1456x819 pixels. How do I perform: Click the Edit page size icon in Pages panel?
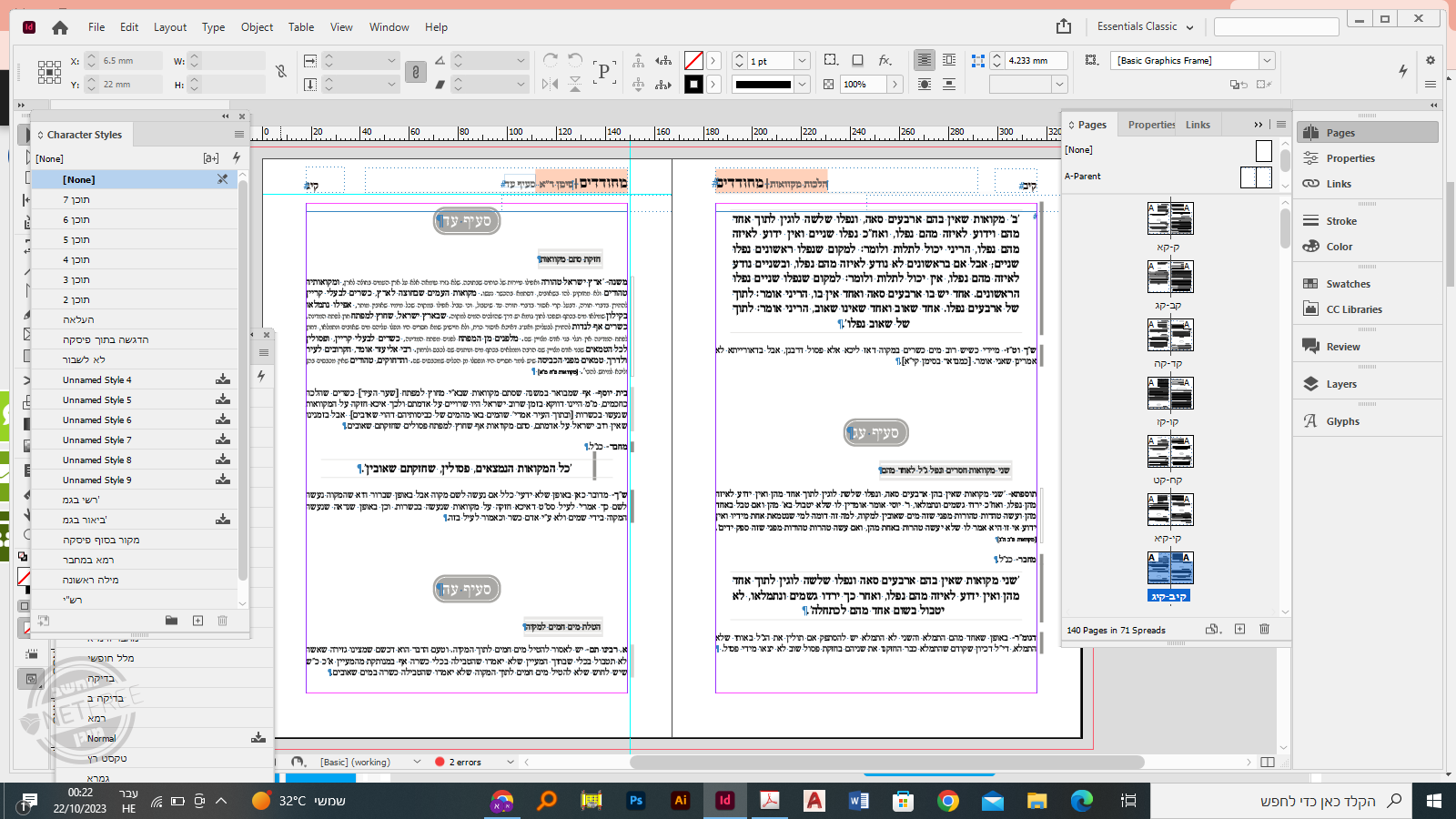(1212, 629)
